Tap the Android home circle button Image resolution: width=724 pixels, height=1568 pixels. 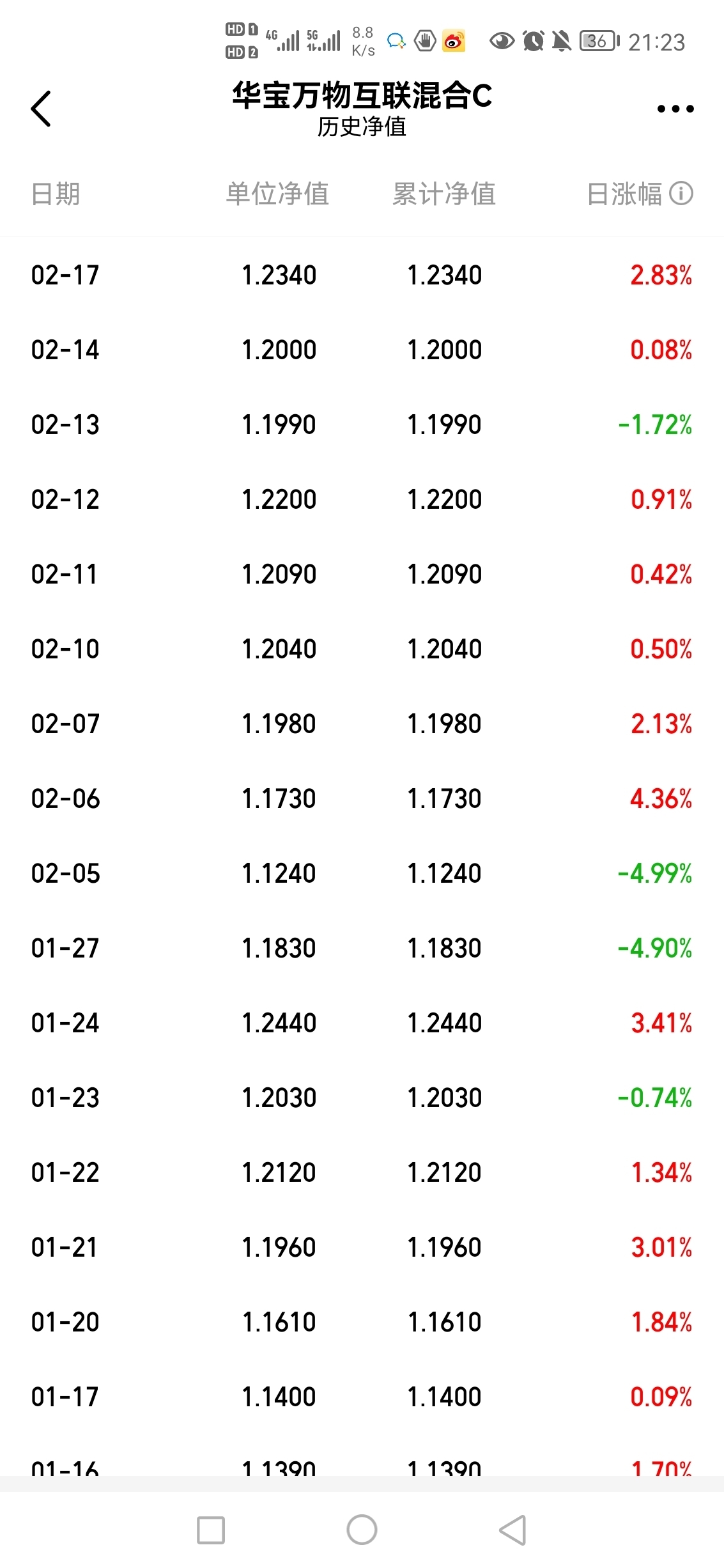click(362, 1530)
